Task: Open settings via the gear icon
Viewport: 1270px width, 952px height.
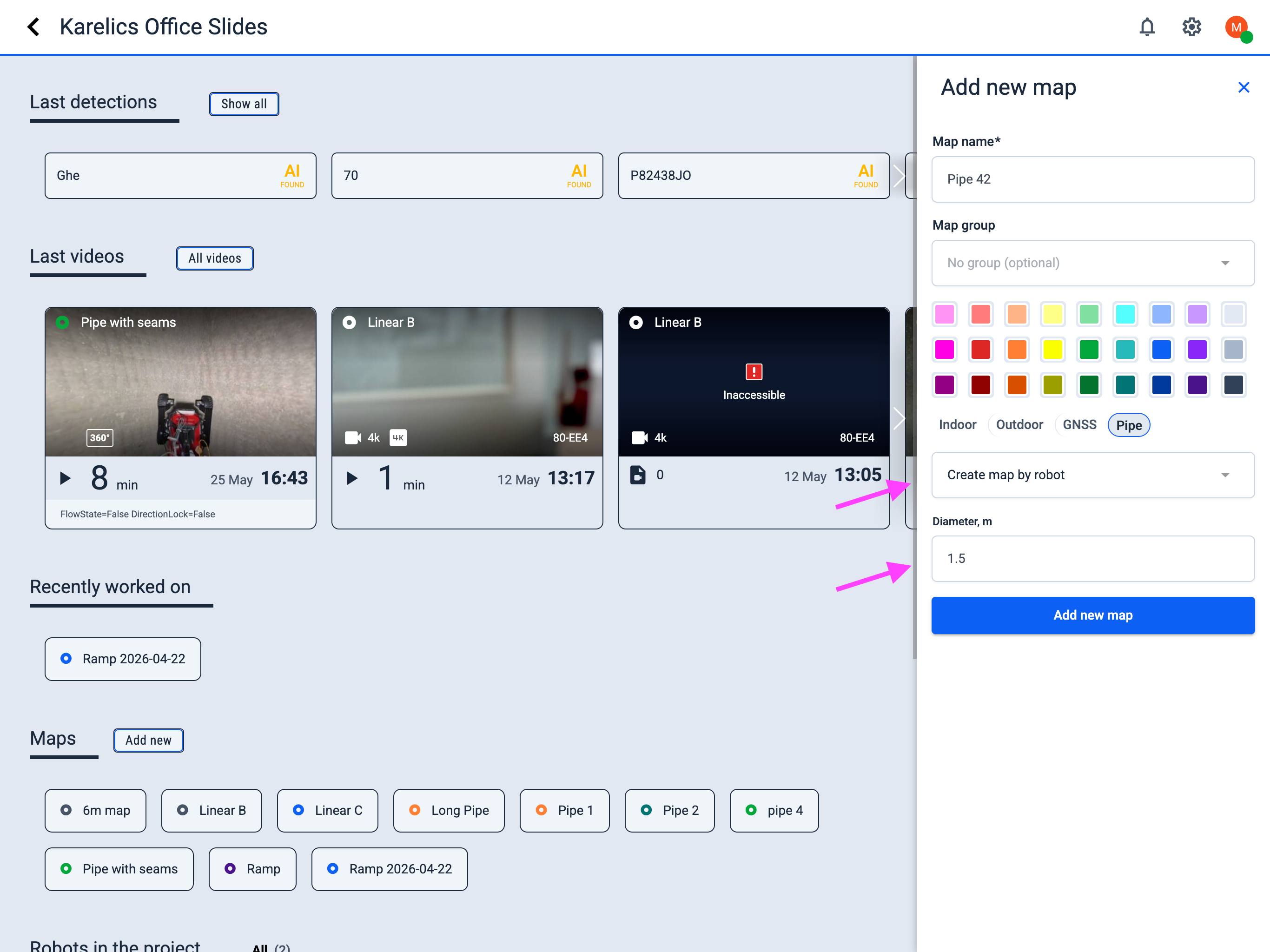Action: [1191, 27]
